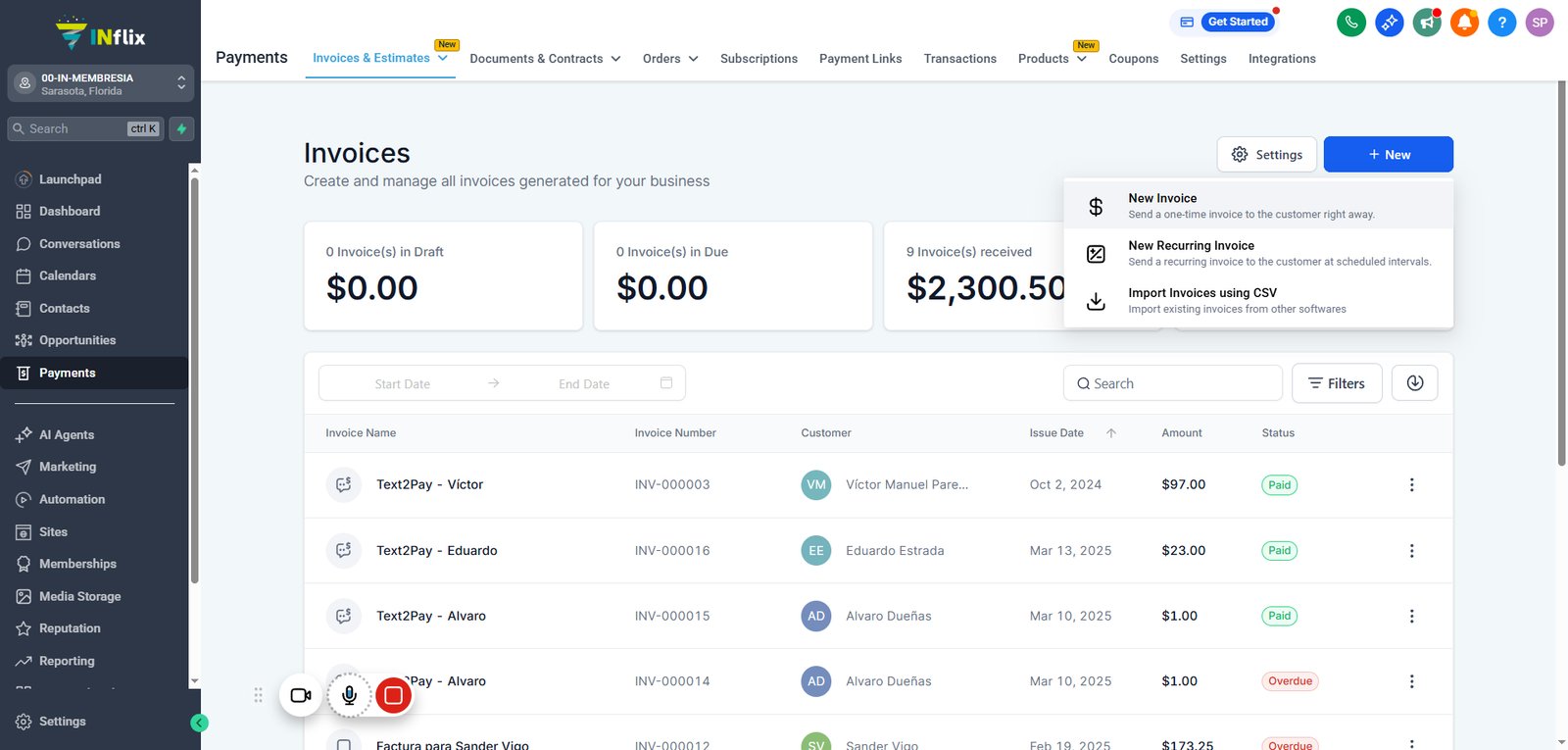Click the End Date field
This screenshot has width=1568, height=750.
pos(584,384)
